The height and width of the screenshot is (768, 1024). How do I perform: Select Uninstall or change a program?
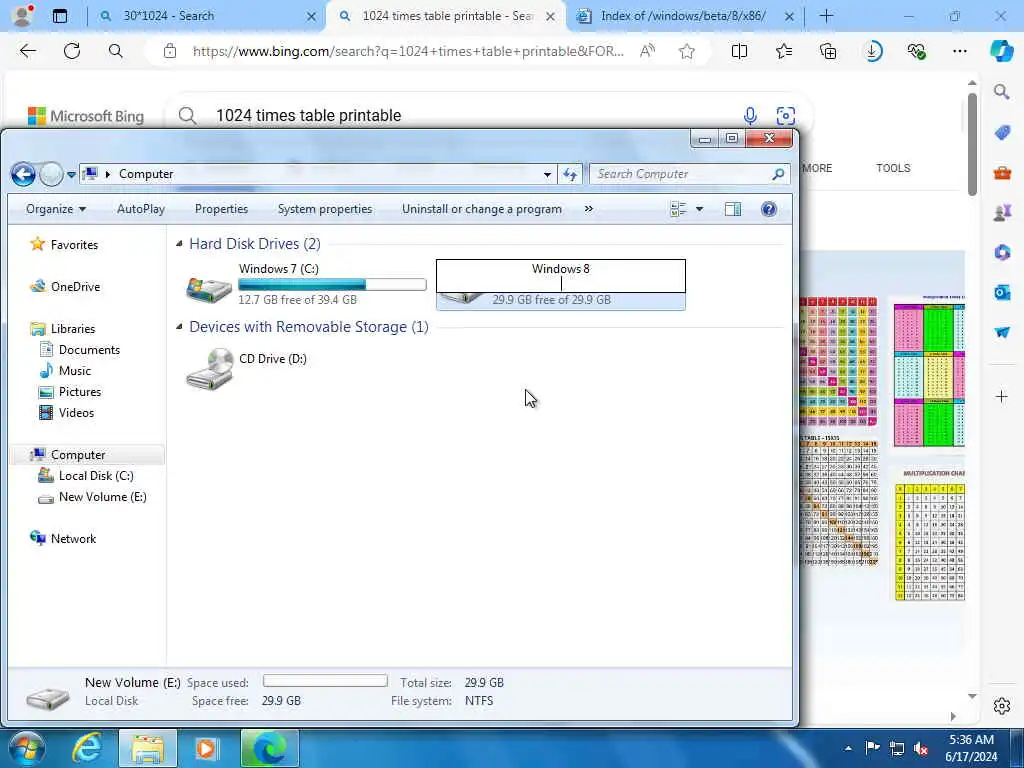pyautogui.click(x=482, y=209)
